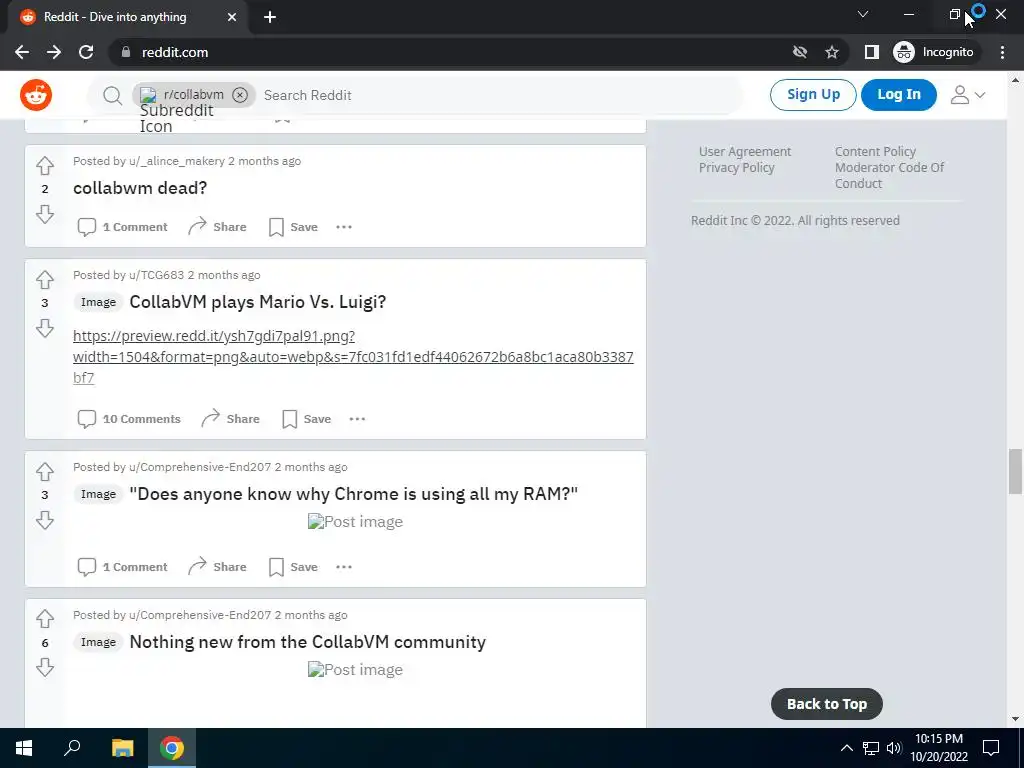Show hidden system tray icons
Image resolution: width=1024 pixels, height=768 pixels.
tap(846, 748)
